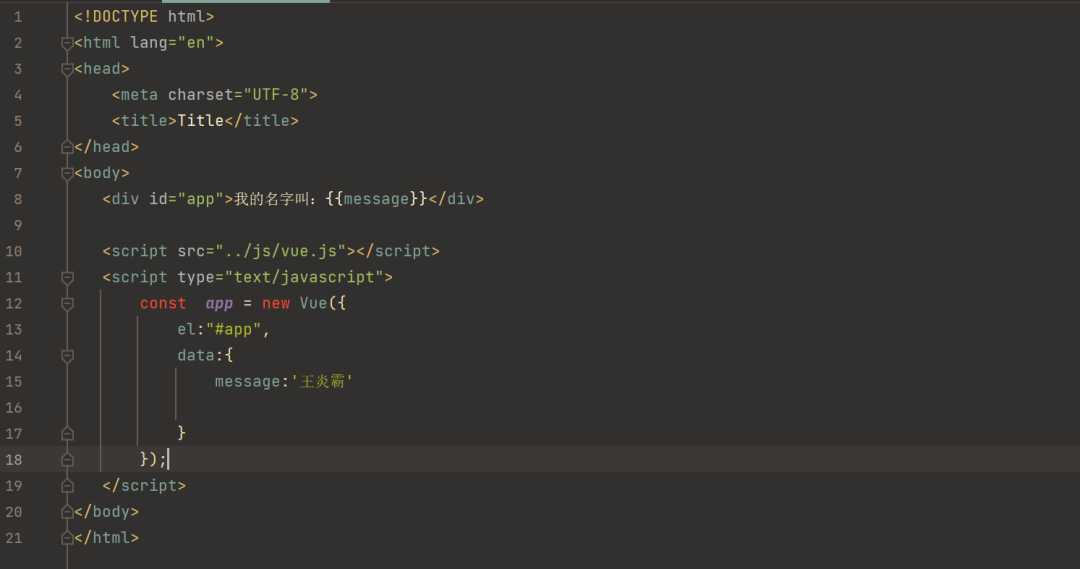Click fold end marker beside </html>
Image resolution: width=1080 pixels, height=569 pixels.
pyautogui.click(x=67, y=538)
